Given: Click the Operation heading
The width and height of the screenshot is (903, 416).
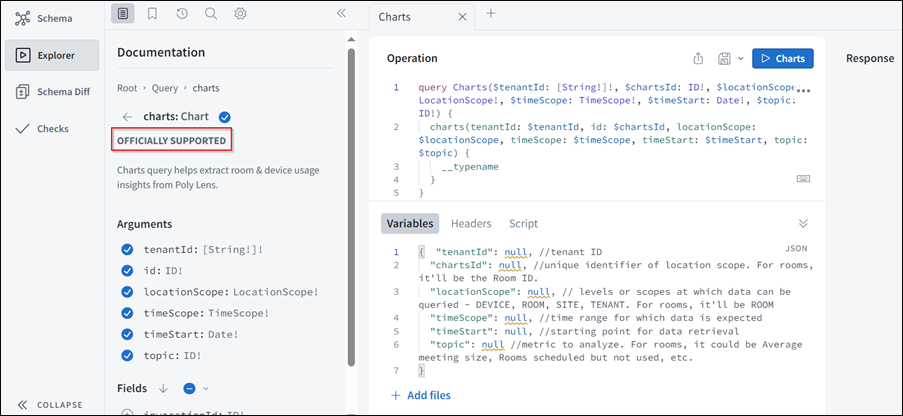Looking at the screenshot, I should 412,58.
